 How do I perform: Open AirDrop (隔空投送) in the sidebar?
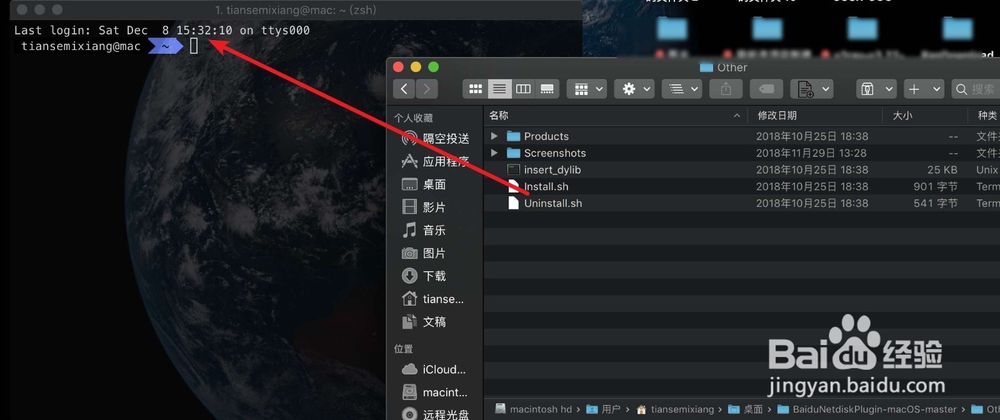(x=436, y=138)
